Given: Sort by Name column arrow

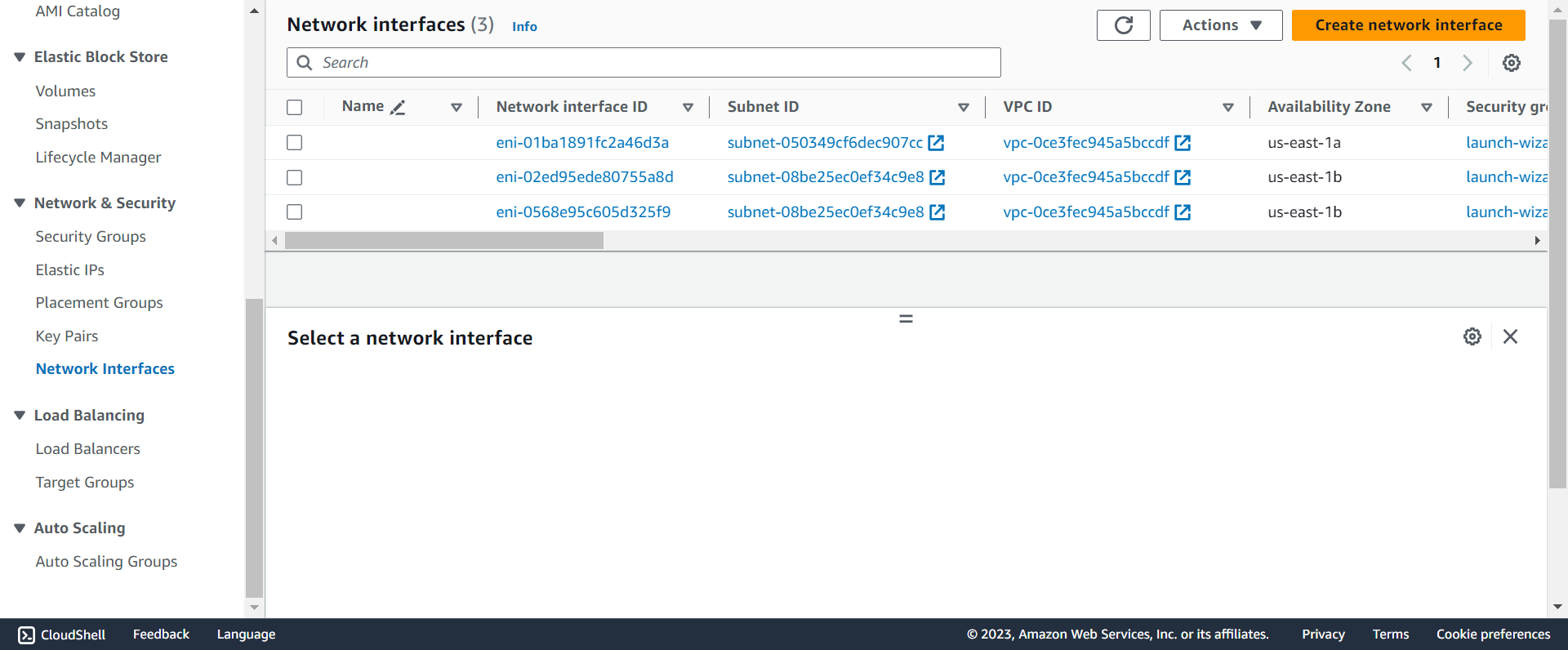Looking at the screenshot, I should 457,108.
